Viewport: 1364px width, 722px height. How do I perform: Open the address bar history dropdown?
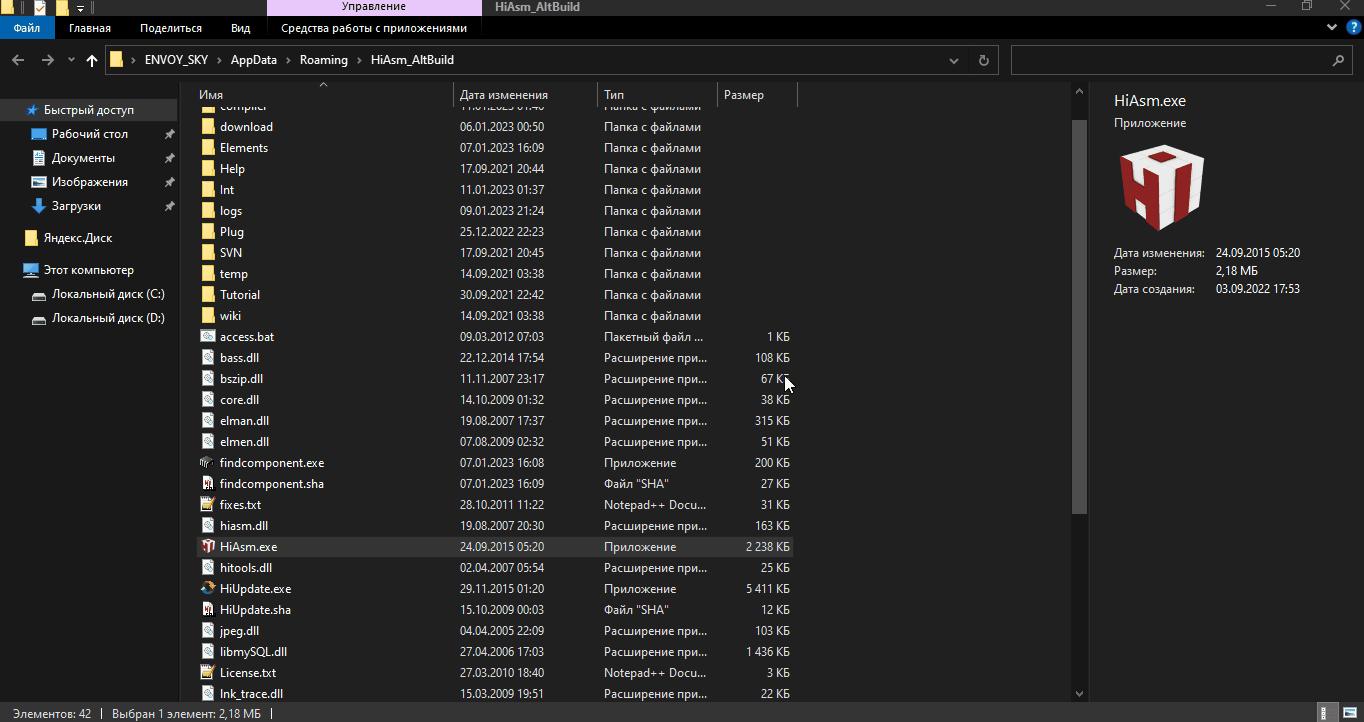pos(956,60)
